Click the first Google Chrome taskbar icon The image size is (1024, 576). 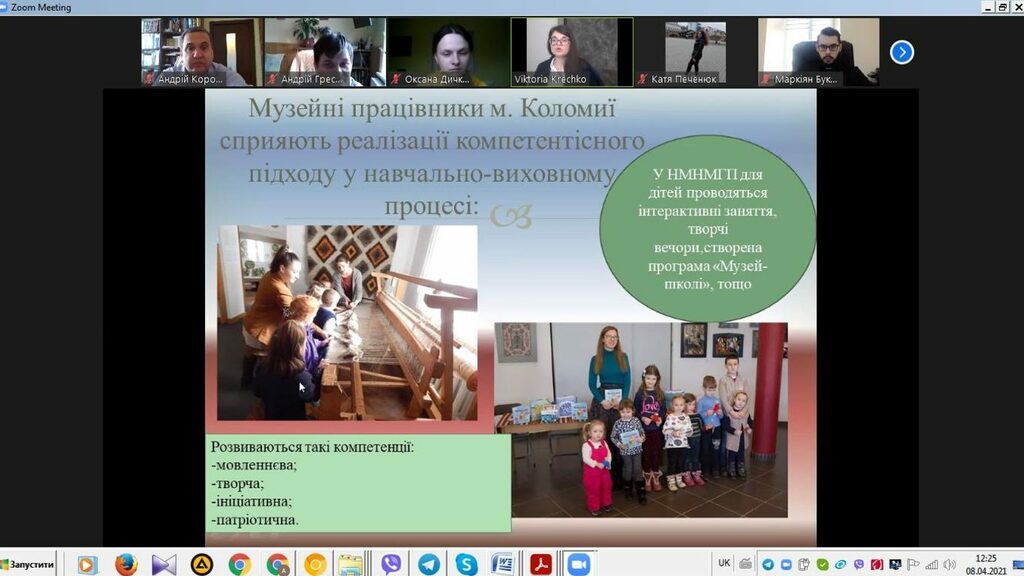pos(239,564)
